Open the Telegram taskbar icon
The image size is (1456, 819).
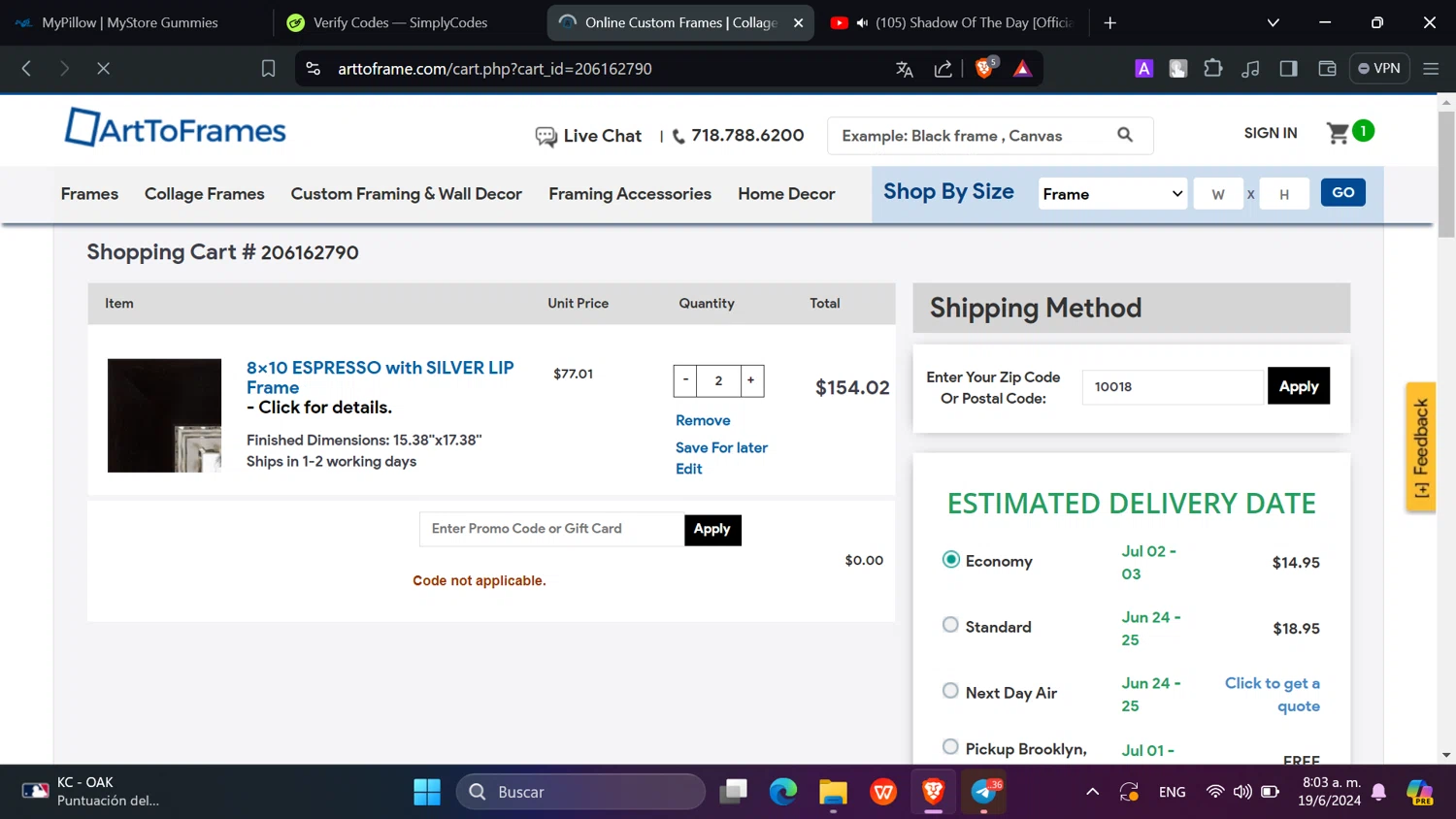click(984, 792)
